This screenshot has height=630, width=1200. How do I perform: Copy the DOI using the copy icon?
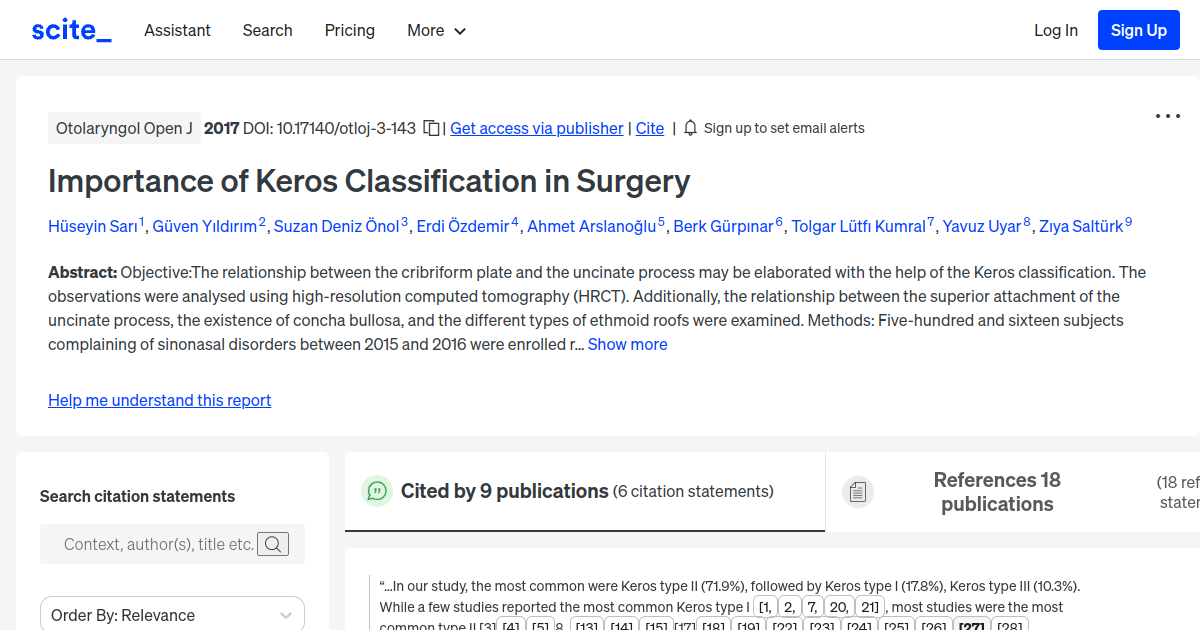pos(430,128)
